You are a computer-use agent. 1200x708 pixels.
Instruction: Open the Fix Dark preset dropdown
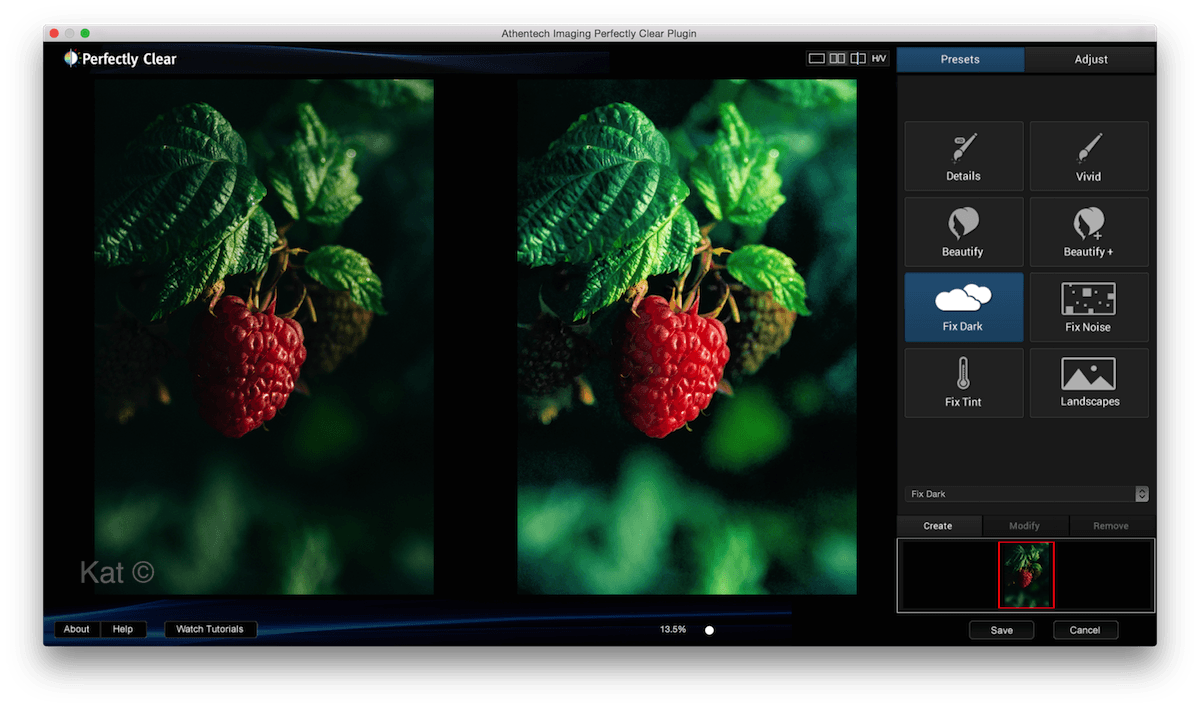[1027, 494]
